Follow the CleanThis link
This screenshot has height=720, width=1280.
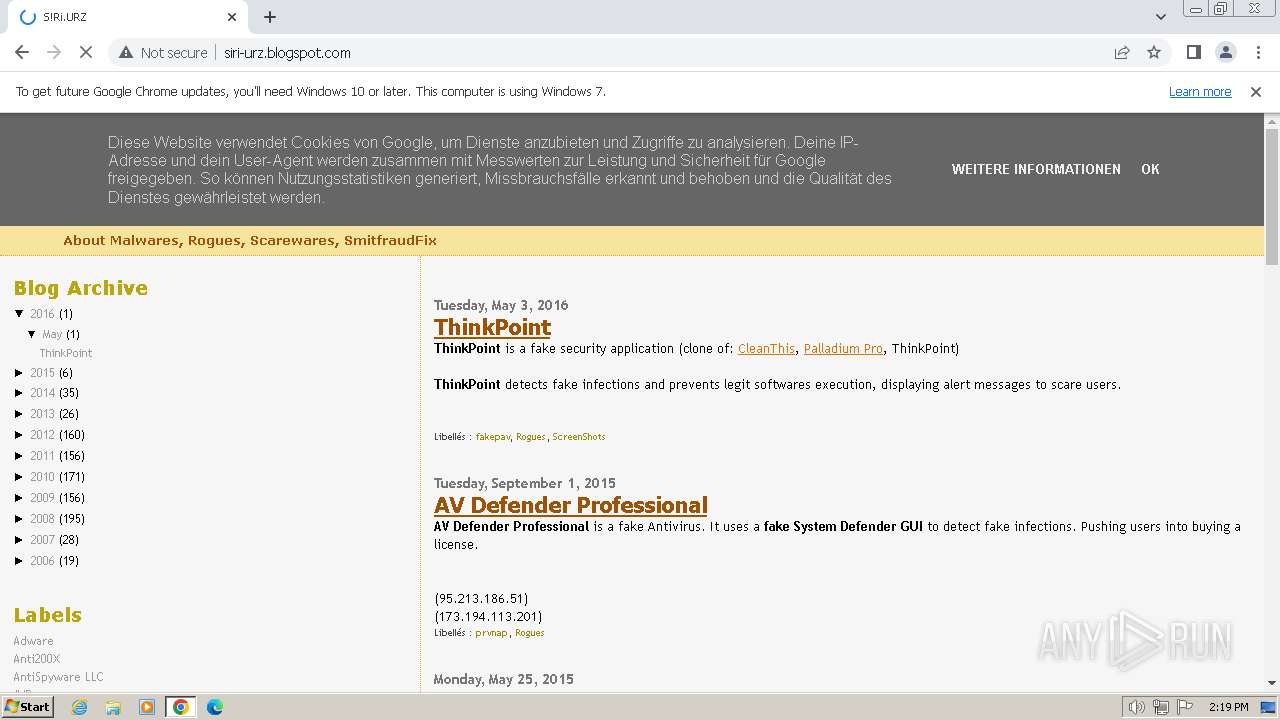[x=767, y=349]
